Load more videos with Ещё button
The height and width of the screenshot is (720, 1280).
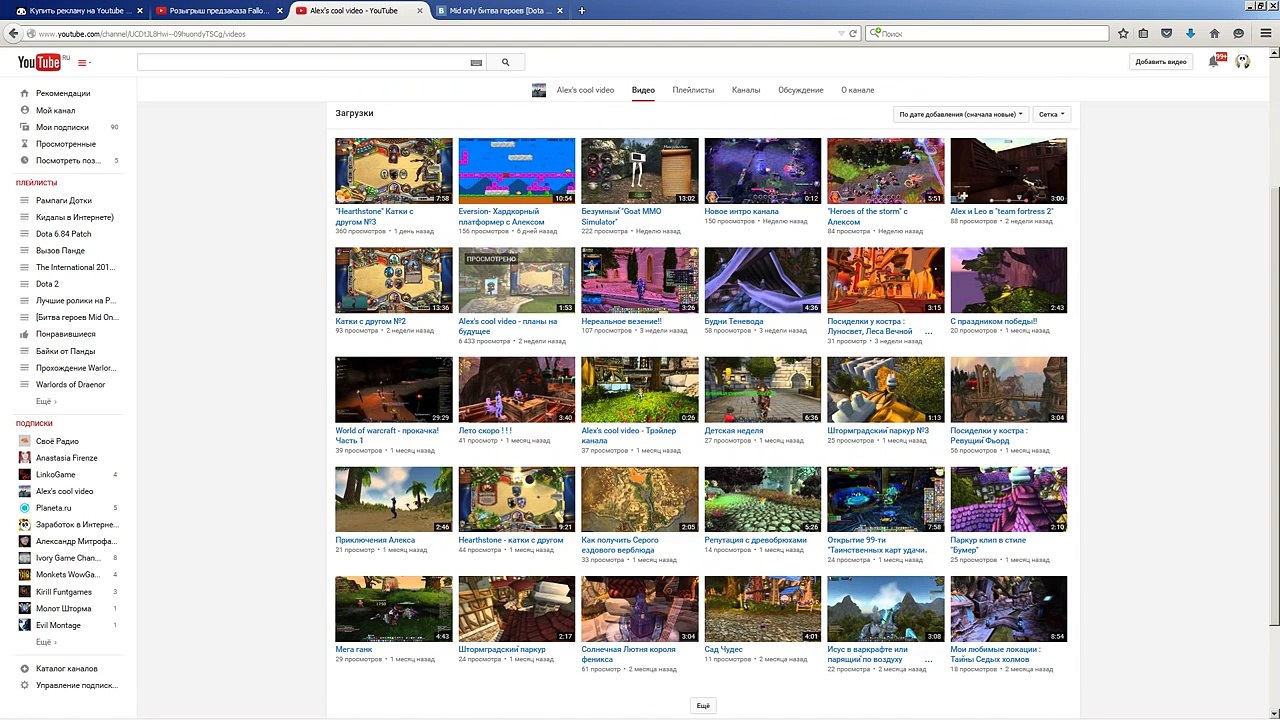coord(703,706)
